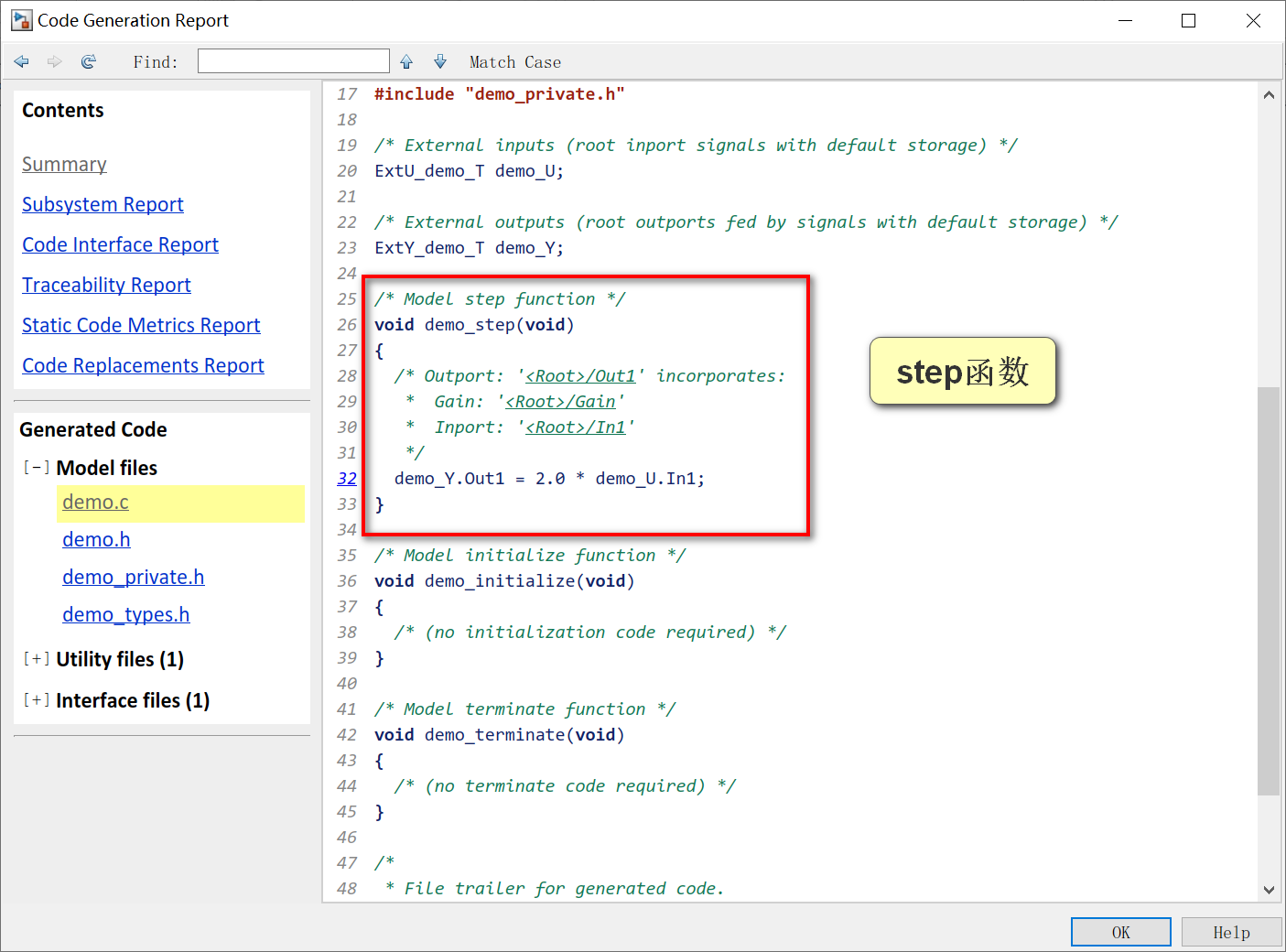Open the Summary link
The width and height of the screenshot is (1286, 952).
(x=64, y=164)
